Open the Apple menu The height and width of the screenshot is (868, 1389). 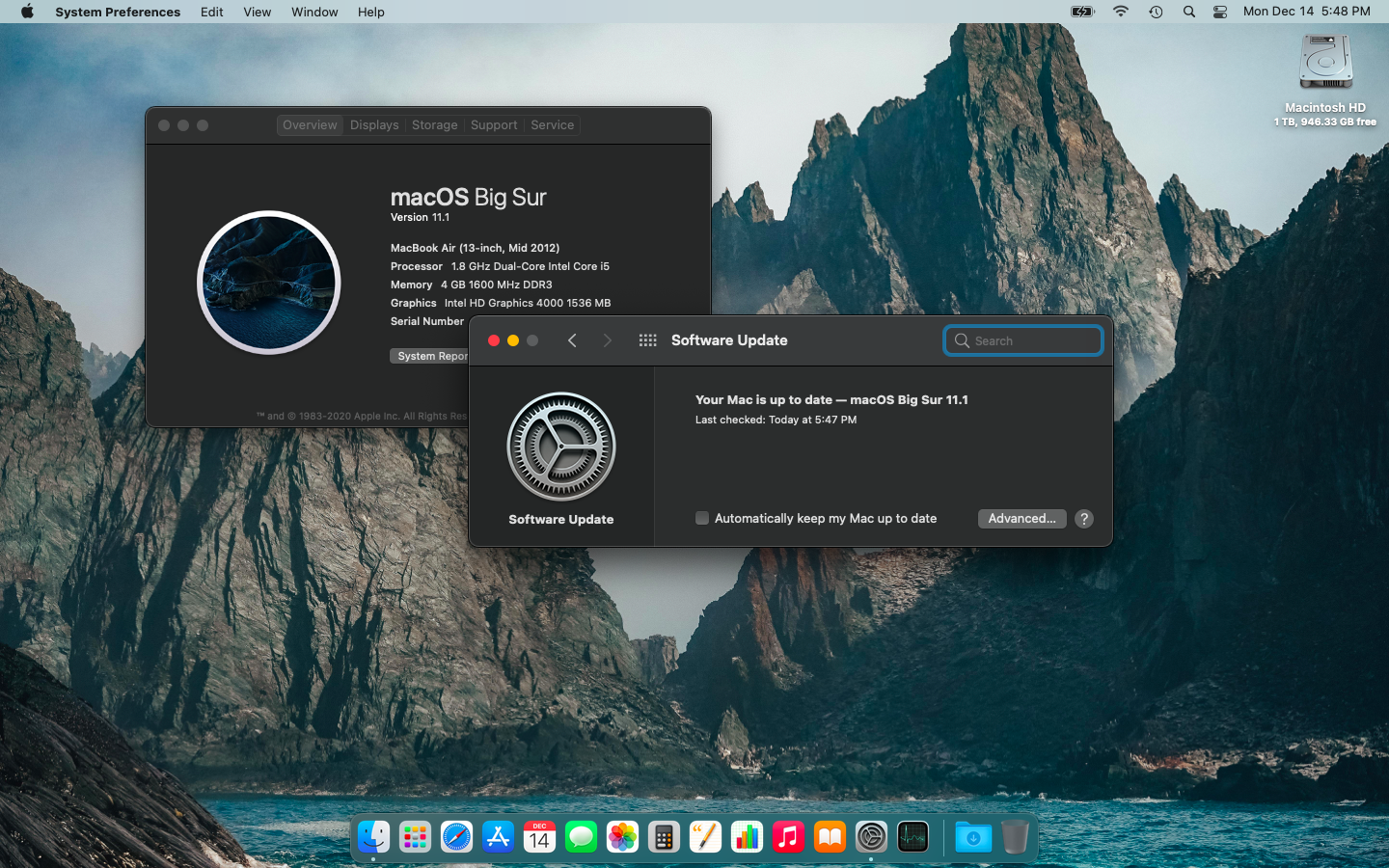click(x=27, y=12)
